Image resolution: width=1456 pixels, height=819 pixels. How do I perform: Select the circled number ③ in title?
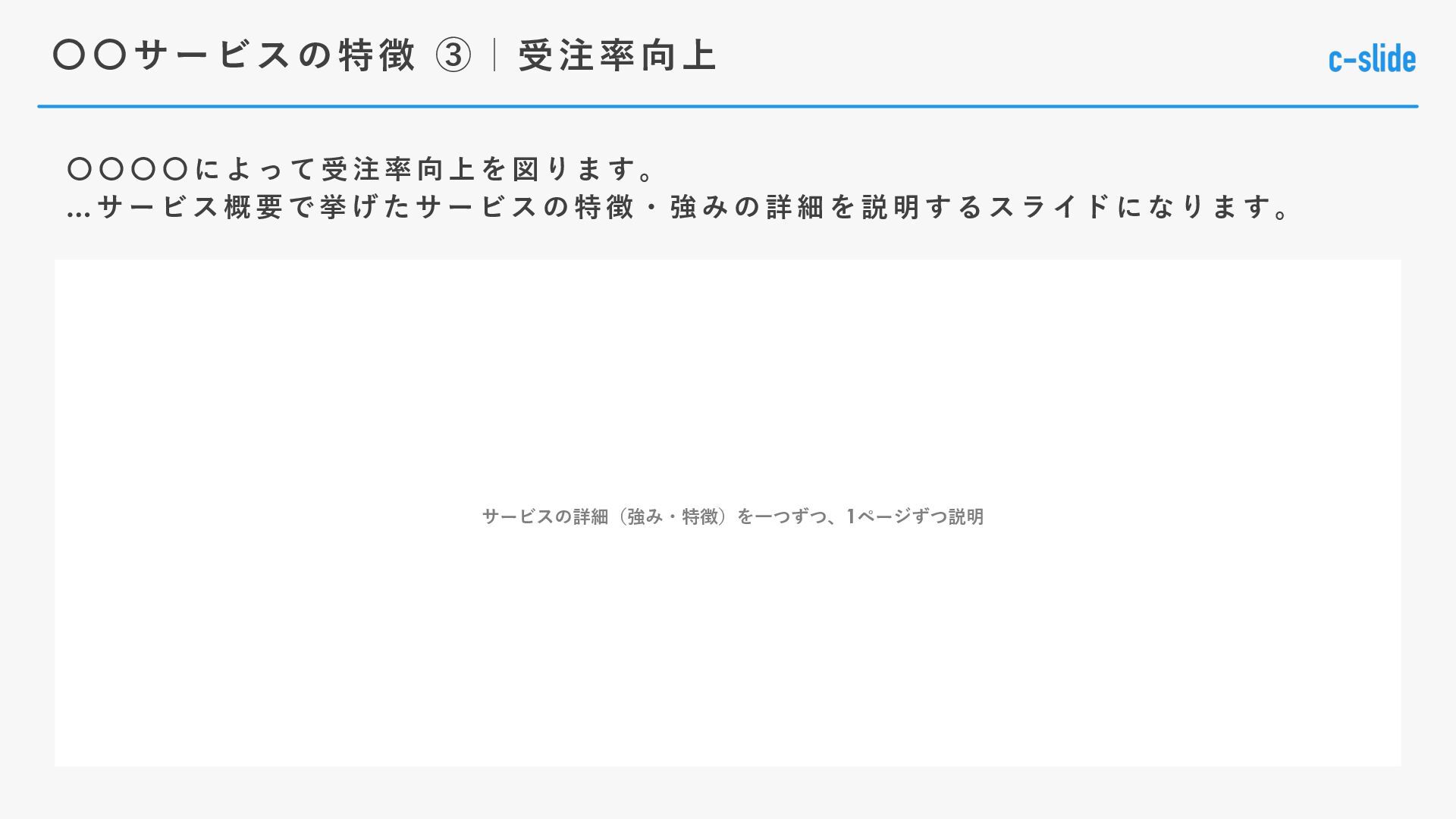click(x=453, y=56)
